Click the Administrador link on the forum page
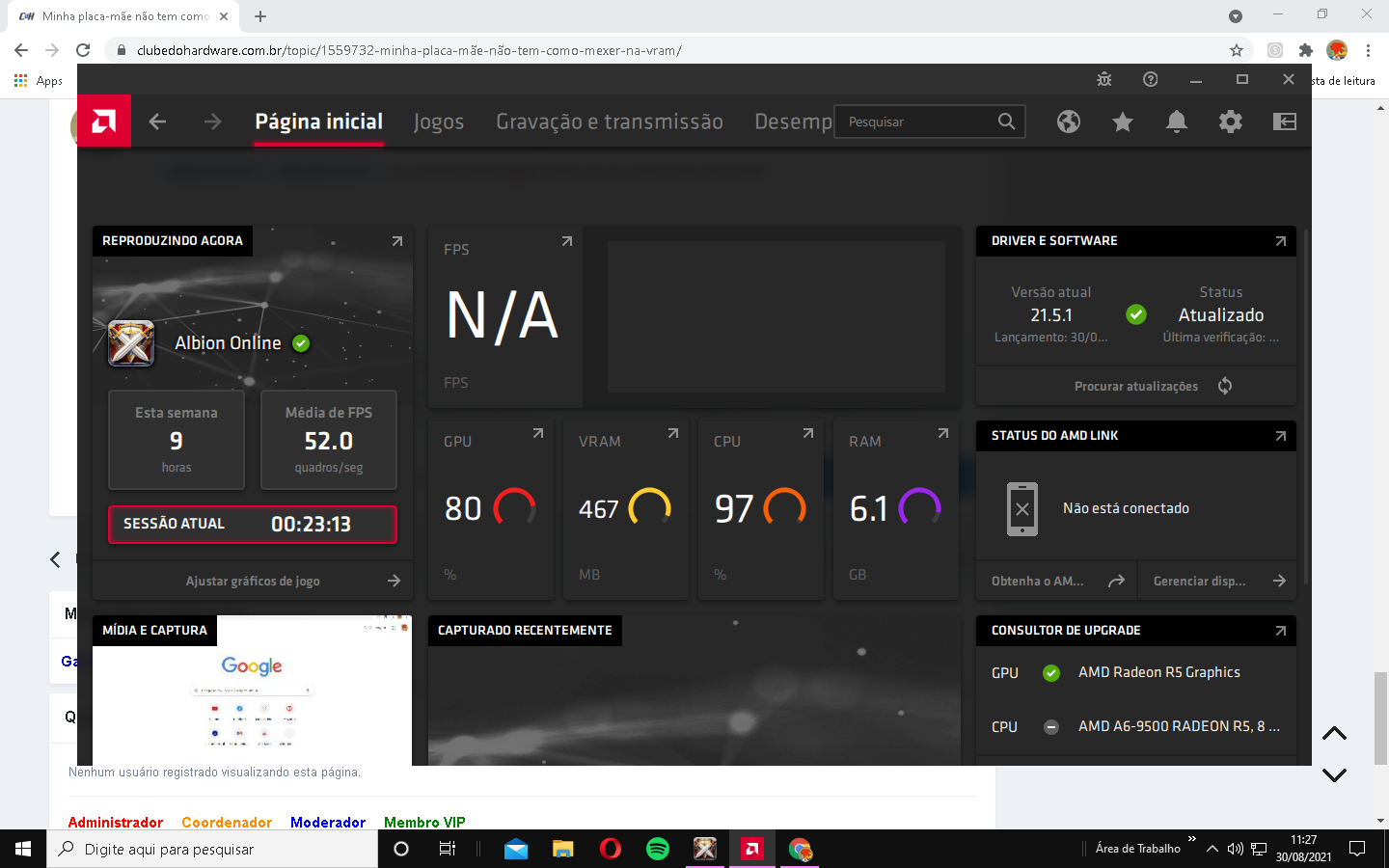Viewport: 1389px width, 868px height. (x=116, y=822)
